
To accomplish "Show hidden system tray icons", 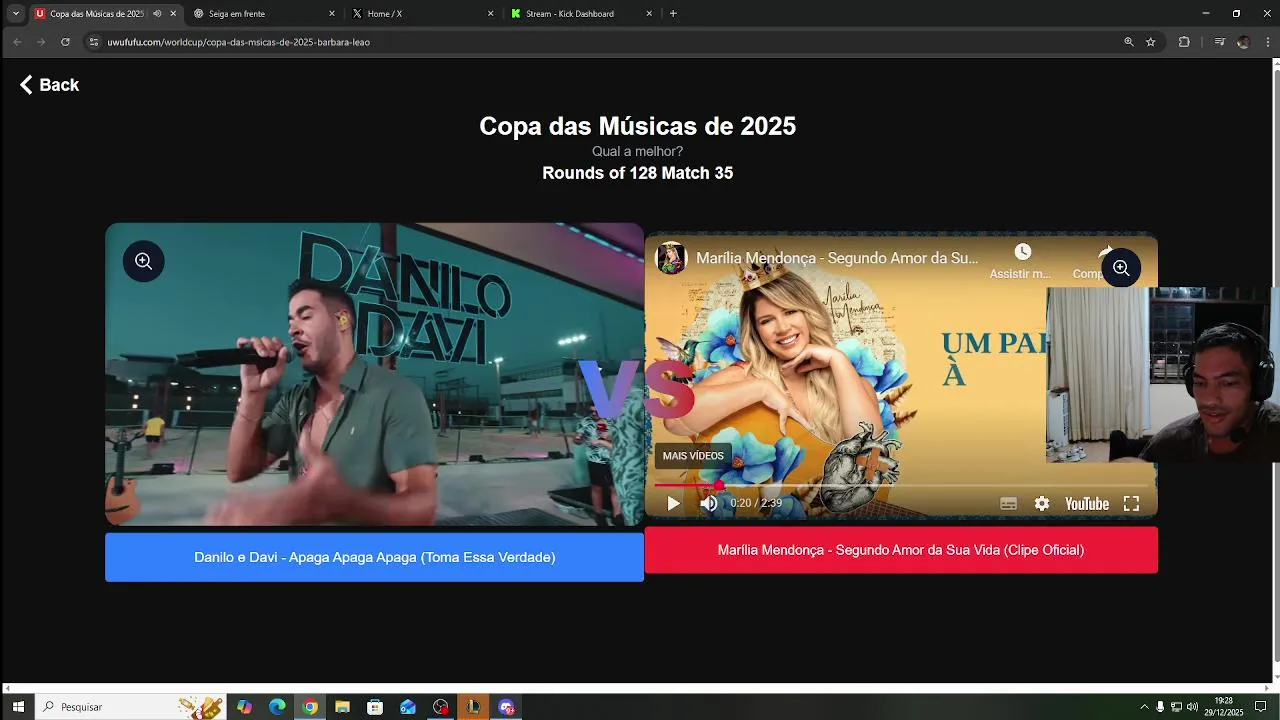I will [1144, 707].
